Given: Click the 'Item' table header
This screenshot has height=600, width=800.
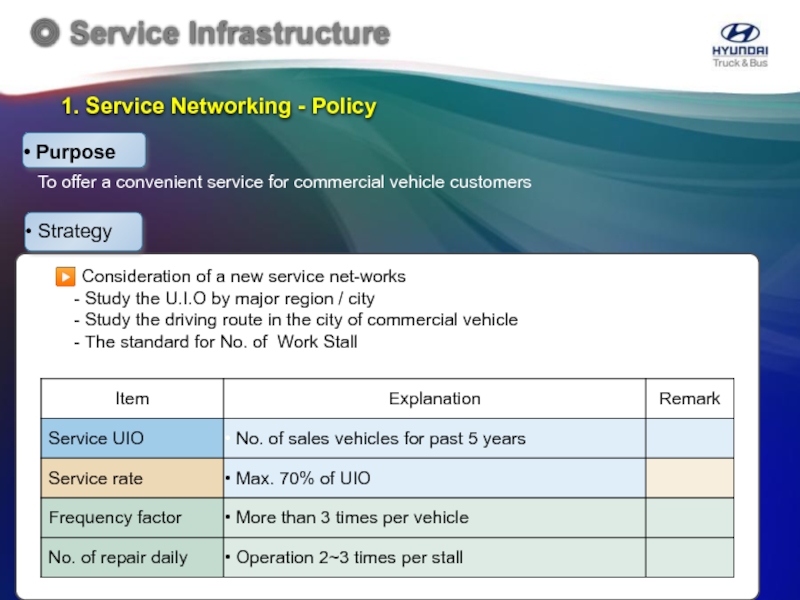Looking at the screenshot, I should click(132, 398).
